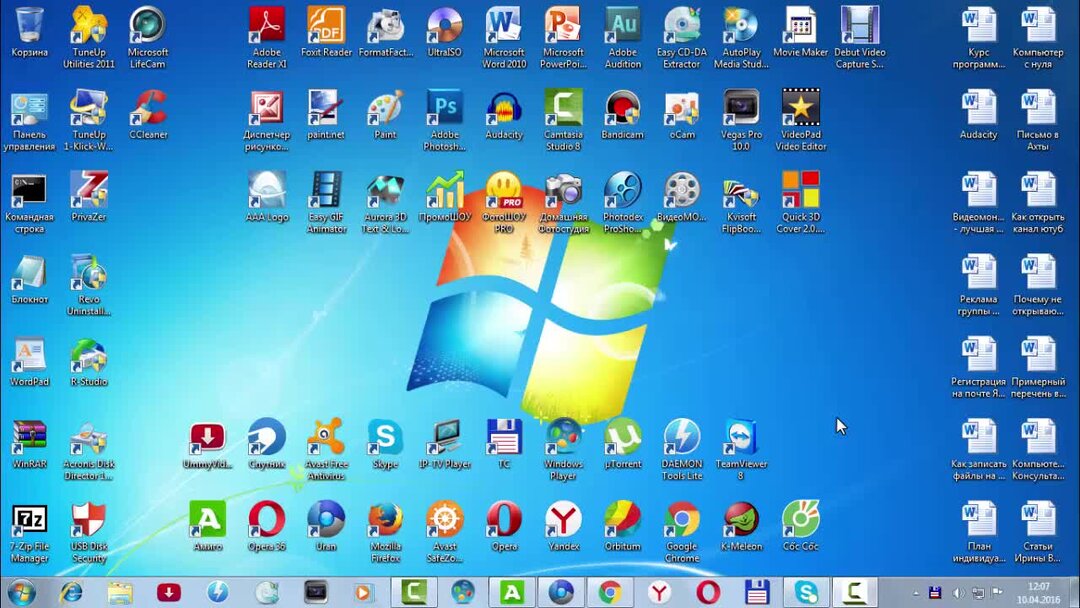Click the Adobe Audition icon

(623, 38)
